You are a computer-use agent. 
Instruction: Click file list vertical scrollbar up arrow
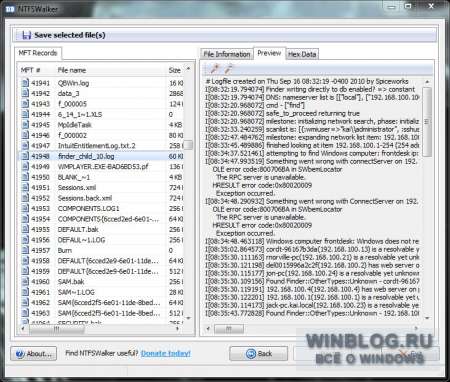188,69
